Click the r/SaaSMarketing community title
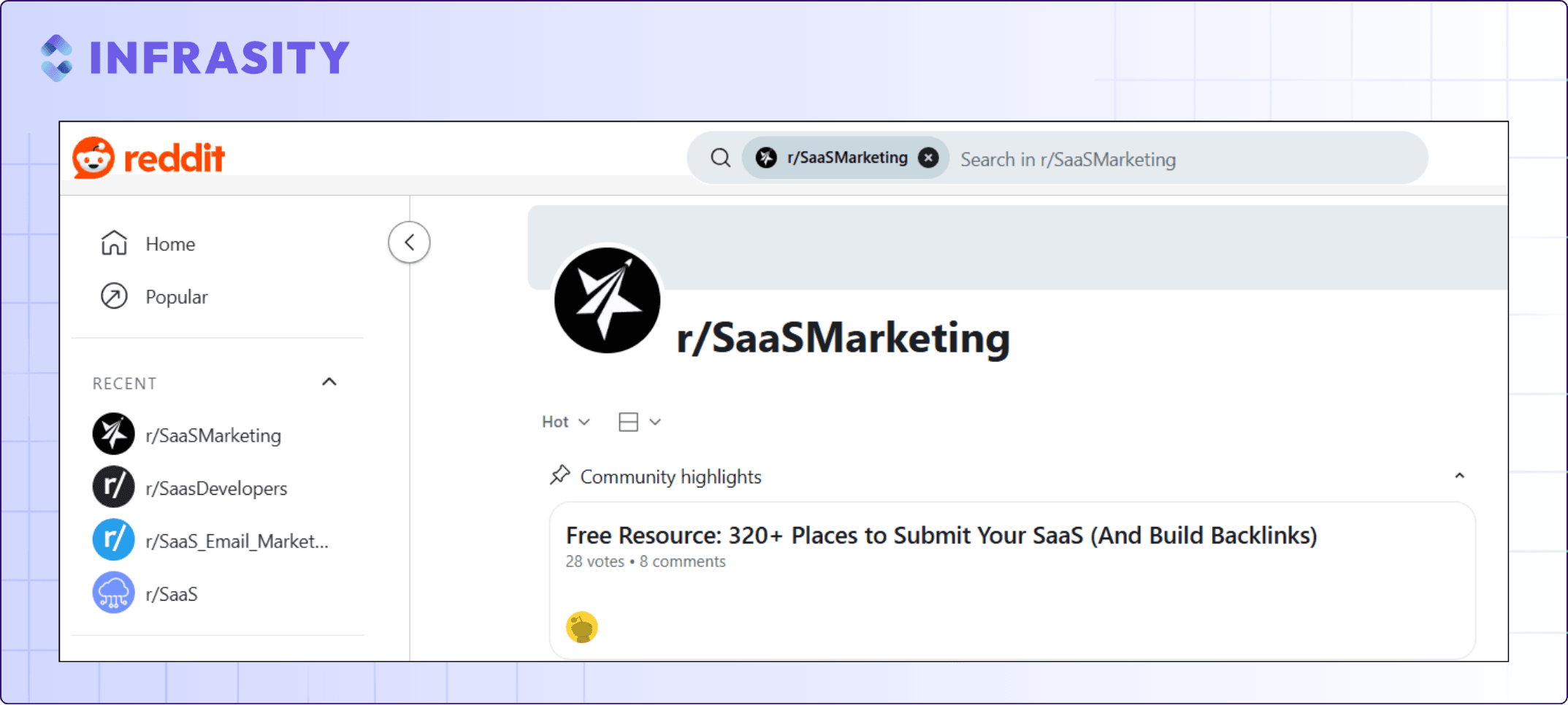 point(844,338)
